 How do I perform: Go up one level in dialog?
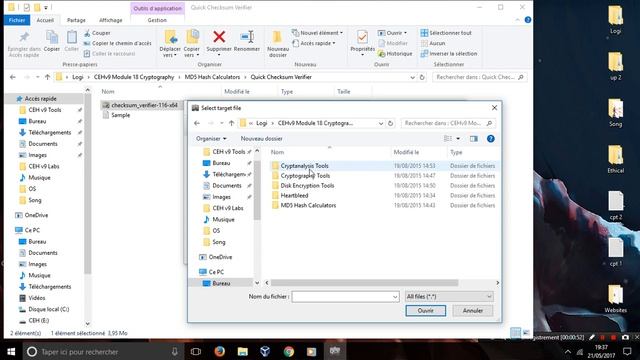pos(231,123)
